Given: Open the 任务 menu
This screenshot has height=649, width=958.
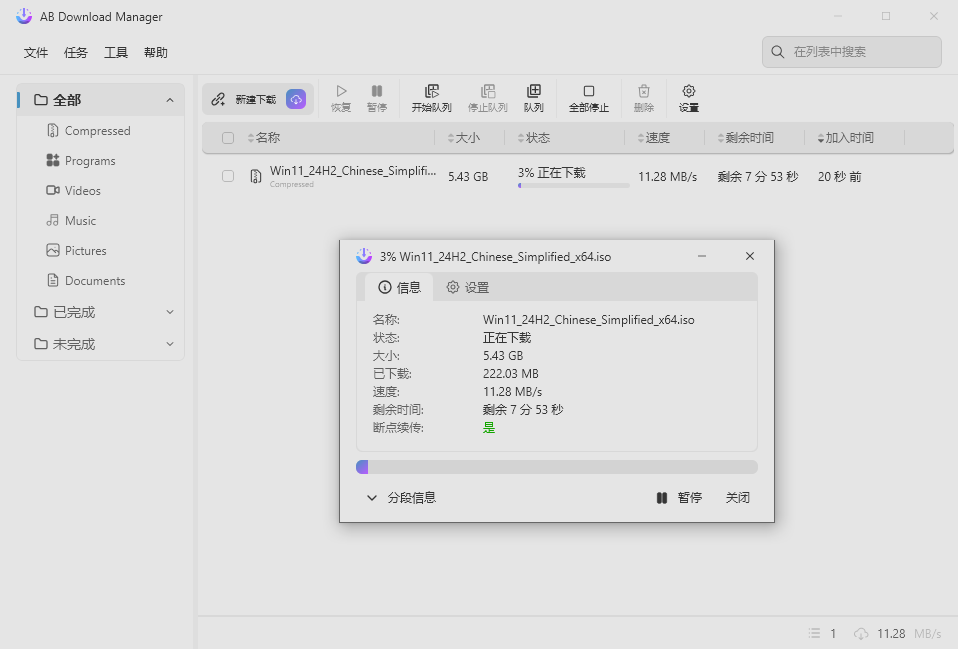Looking at the screenshot, I should (76, 53).
